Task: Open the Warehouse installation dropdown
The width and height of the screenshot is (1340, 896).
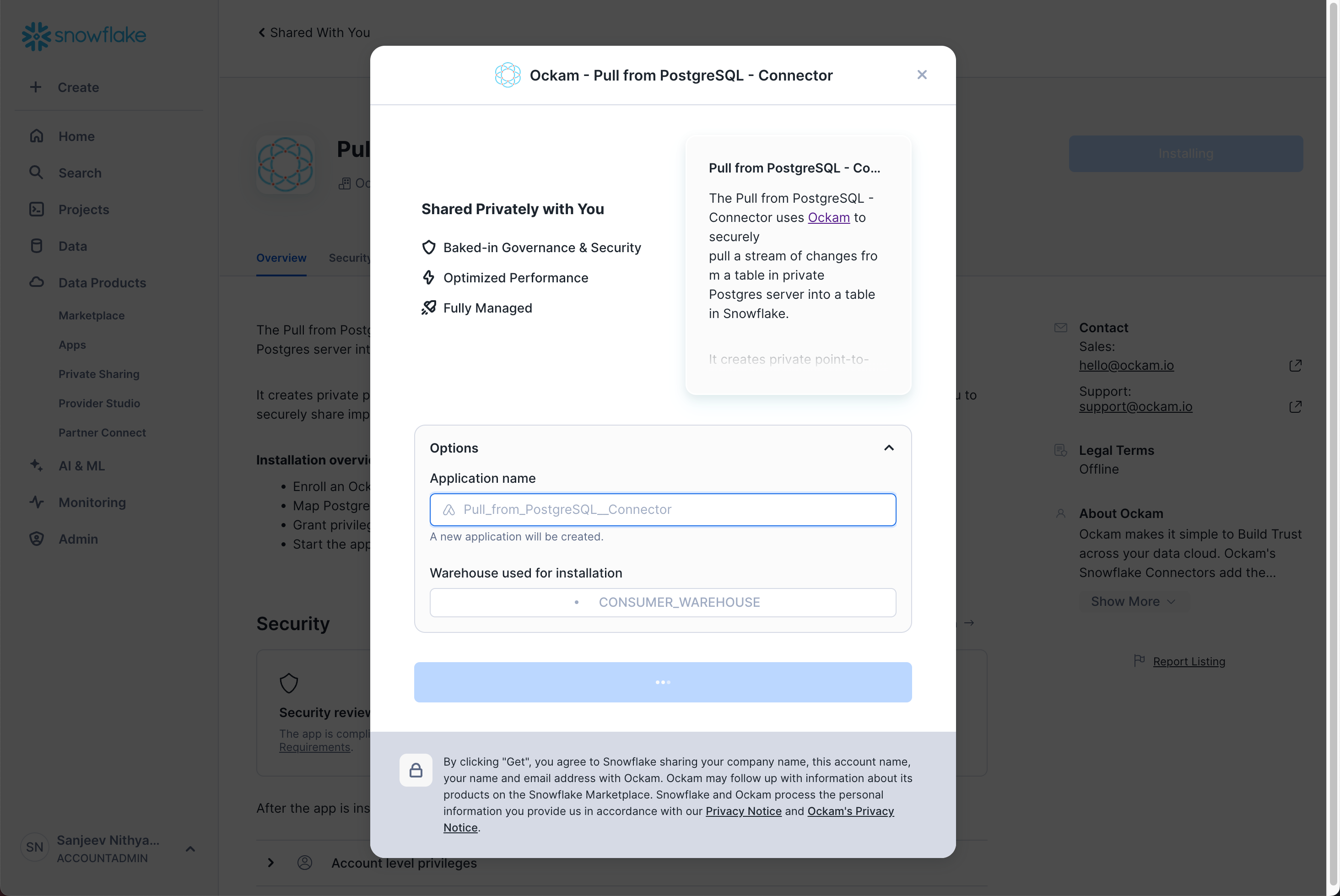Action: click(663, 602)
